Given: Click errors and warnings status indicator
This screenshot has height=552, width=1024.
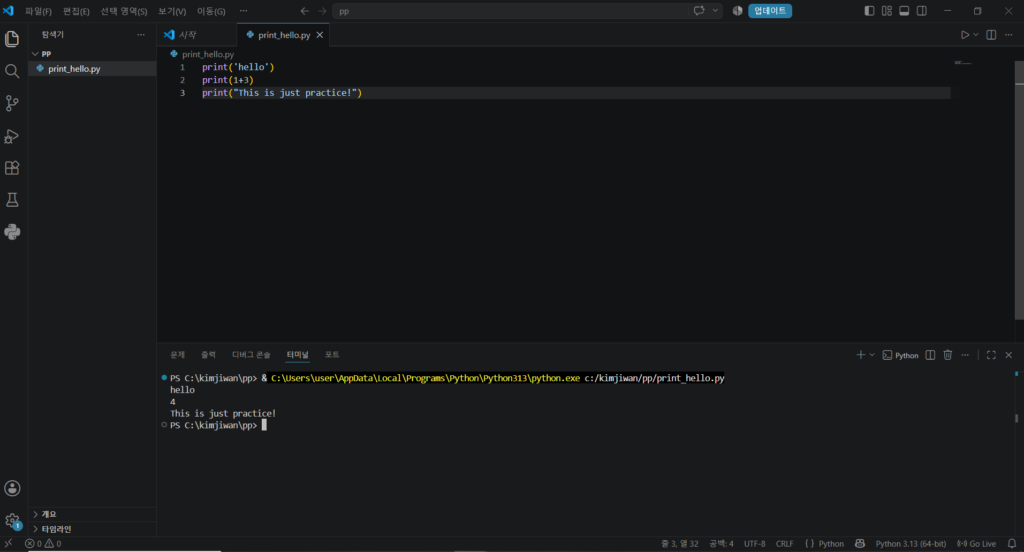Looking at the screenshot, I should 43,544.
